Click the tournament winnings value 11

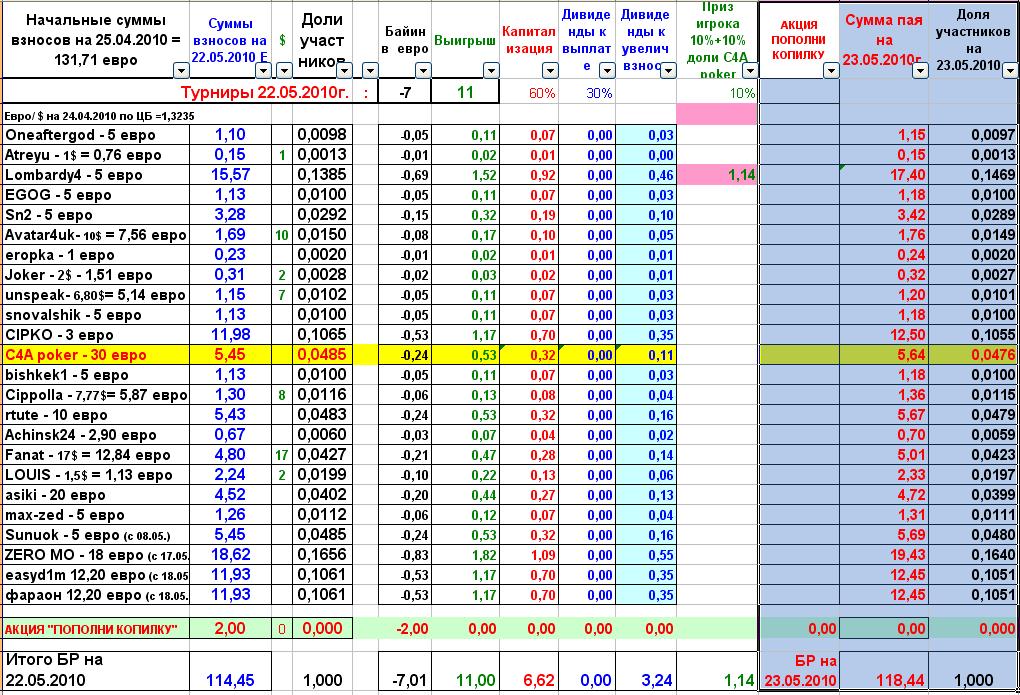click(x=465, y=92)
